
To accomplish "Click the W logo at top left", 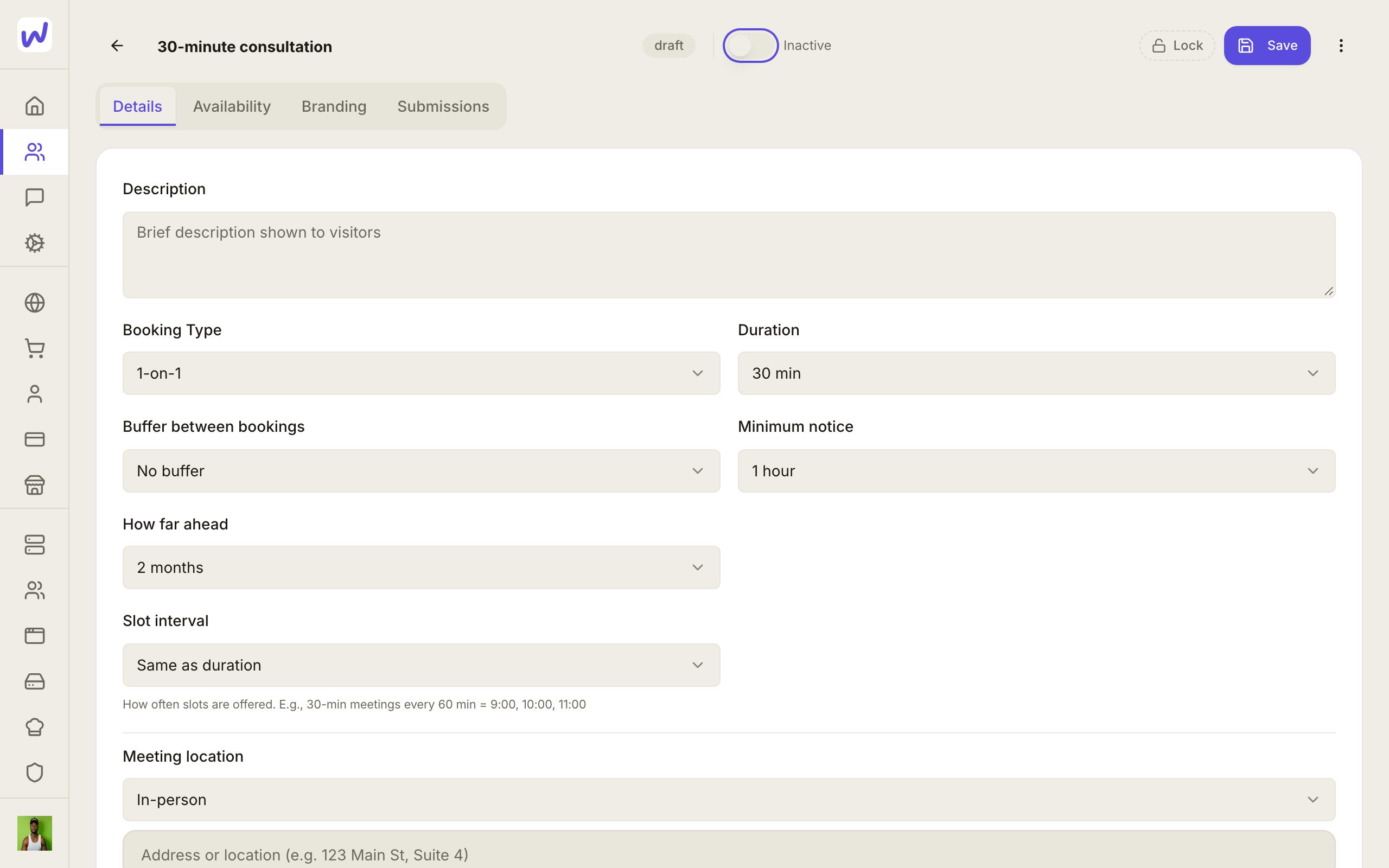I will coord(34,34).
